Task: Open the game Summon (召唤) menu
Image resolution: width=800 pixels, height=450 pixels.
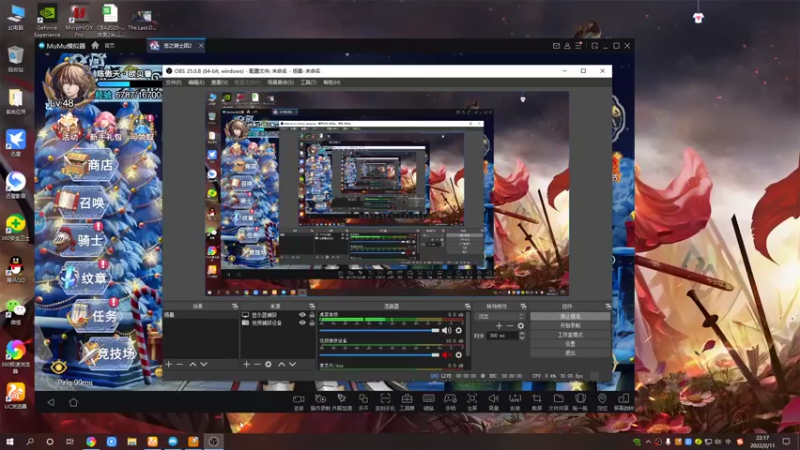Action: (x=82, y=203)
